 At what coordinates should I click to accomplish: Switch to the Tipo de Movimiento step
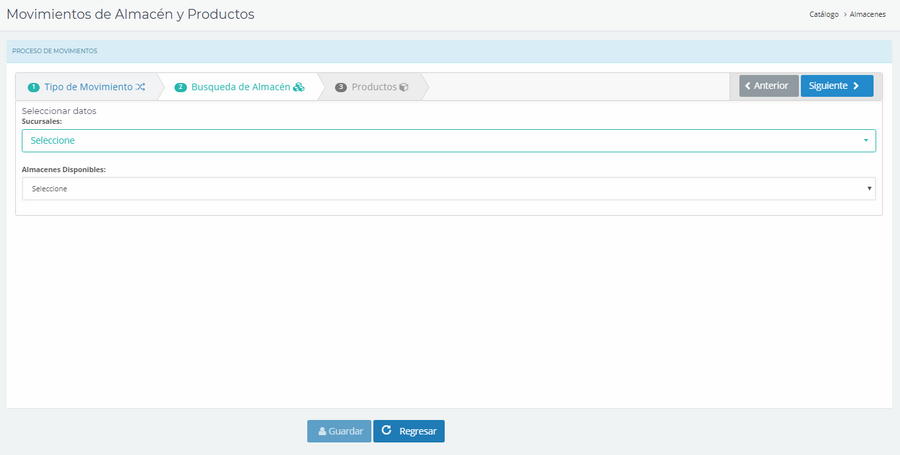87,87
